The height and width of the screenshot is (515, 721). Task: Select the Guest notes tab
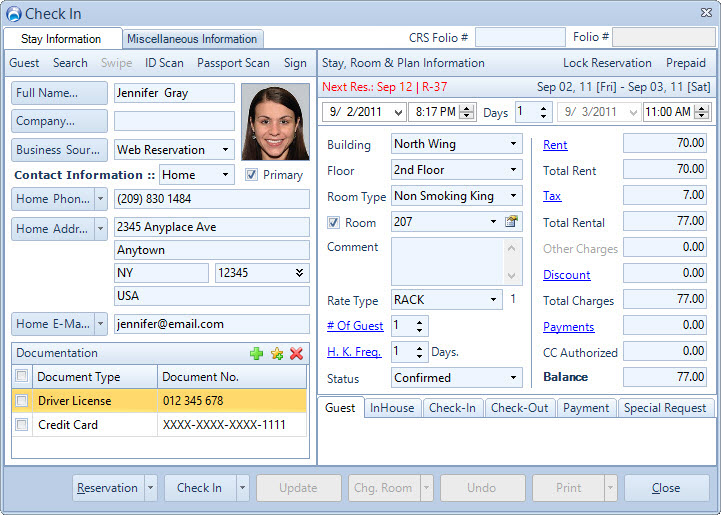coord(340,408)
